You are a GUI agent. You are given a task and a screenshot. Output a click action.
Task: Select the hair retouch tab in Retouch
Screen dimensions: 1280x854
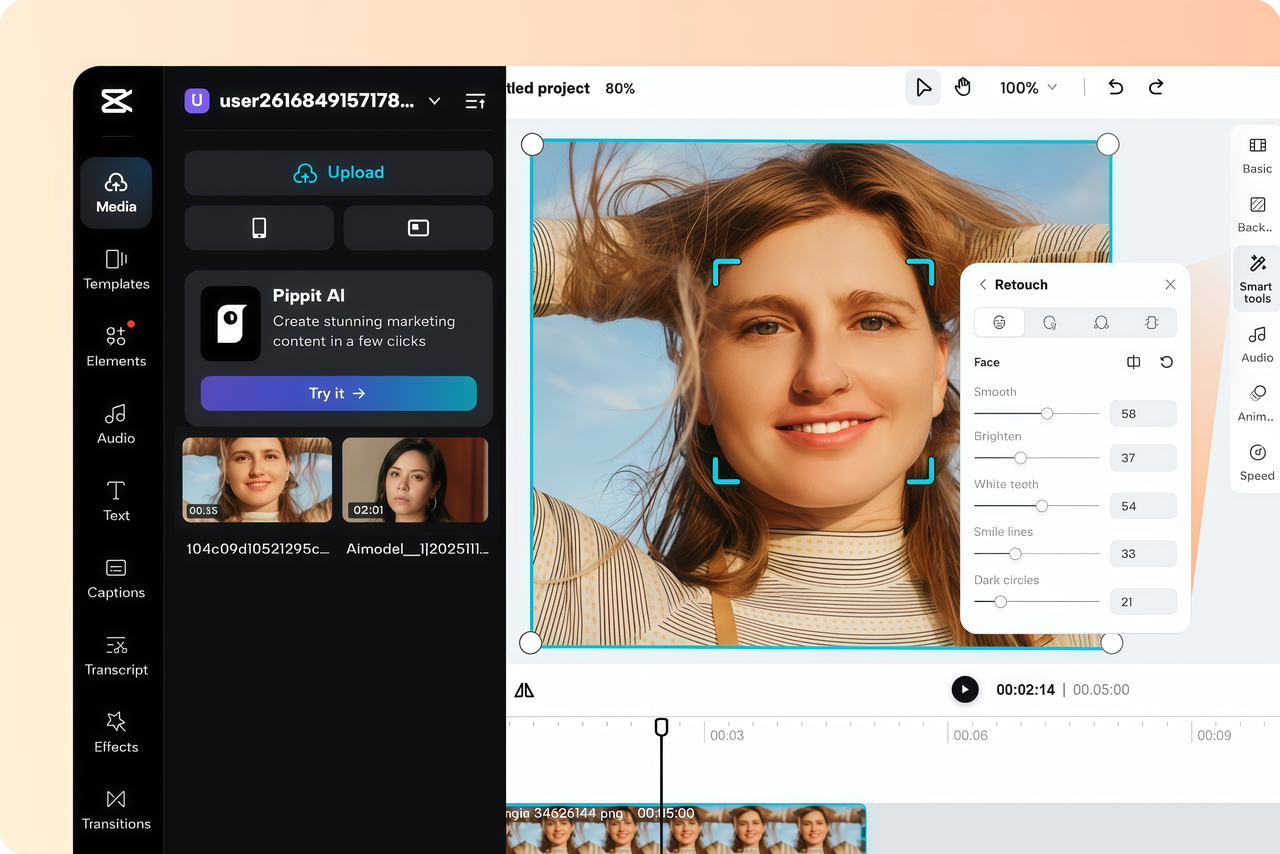pyautogui.click(x=1101, y=322)
